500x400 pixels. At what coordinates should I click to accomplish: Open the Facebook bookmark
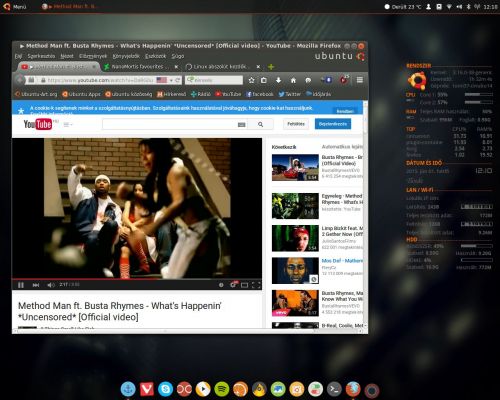(260, 94)
